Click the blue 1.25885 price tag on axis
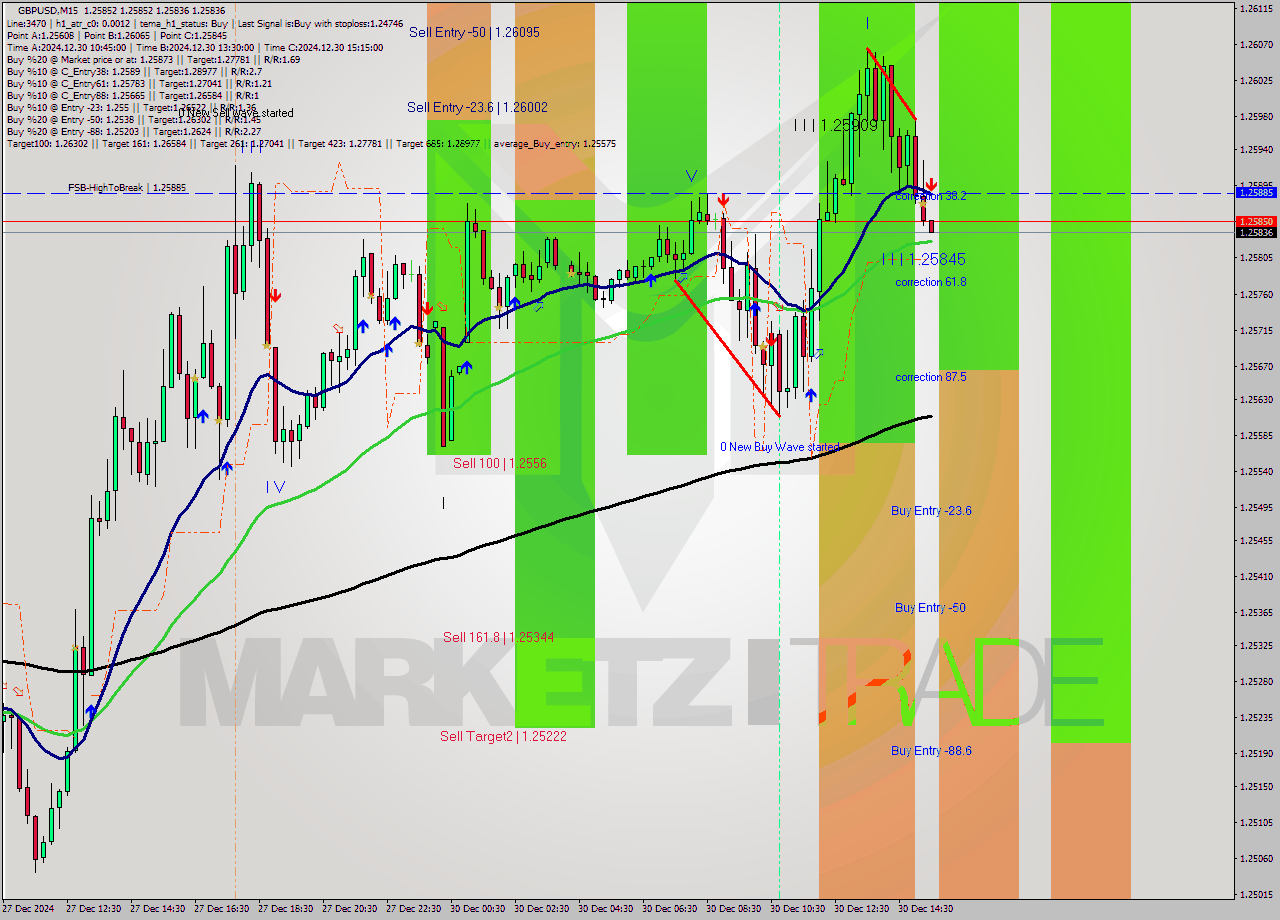Viewport: 1280px width, 920px height. pyautogui.click(x=1256, y=192)
